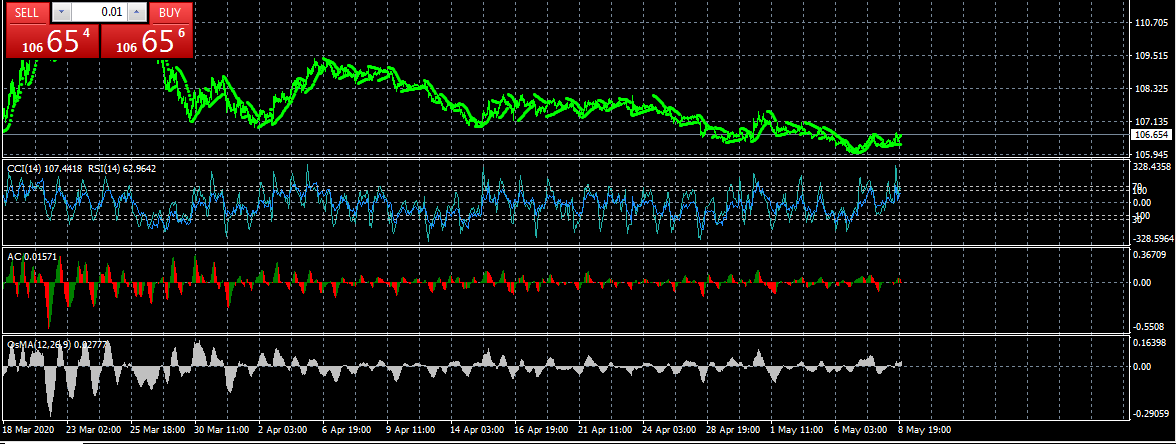
Task: Click the 0.16398 OsMA scale value
Action: point(1151,343)
